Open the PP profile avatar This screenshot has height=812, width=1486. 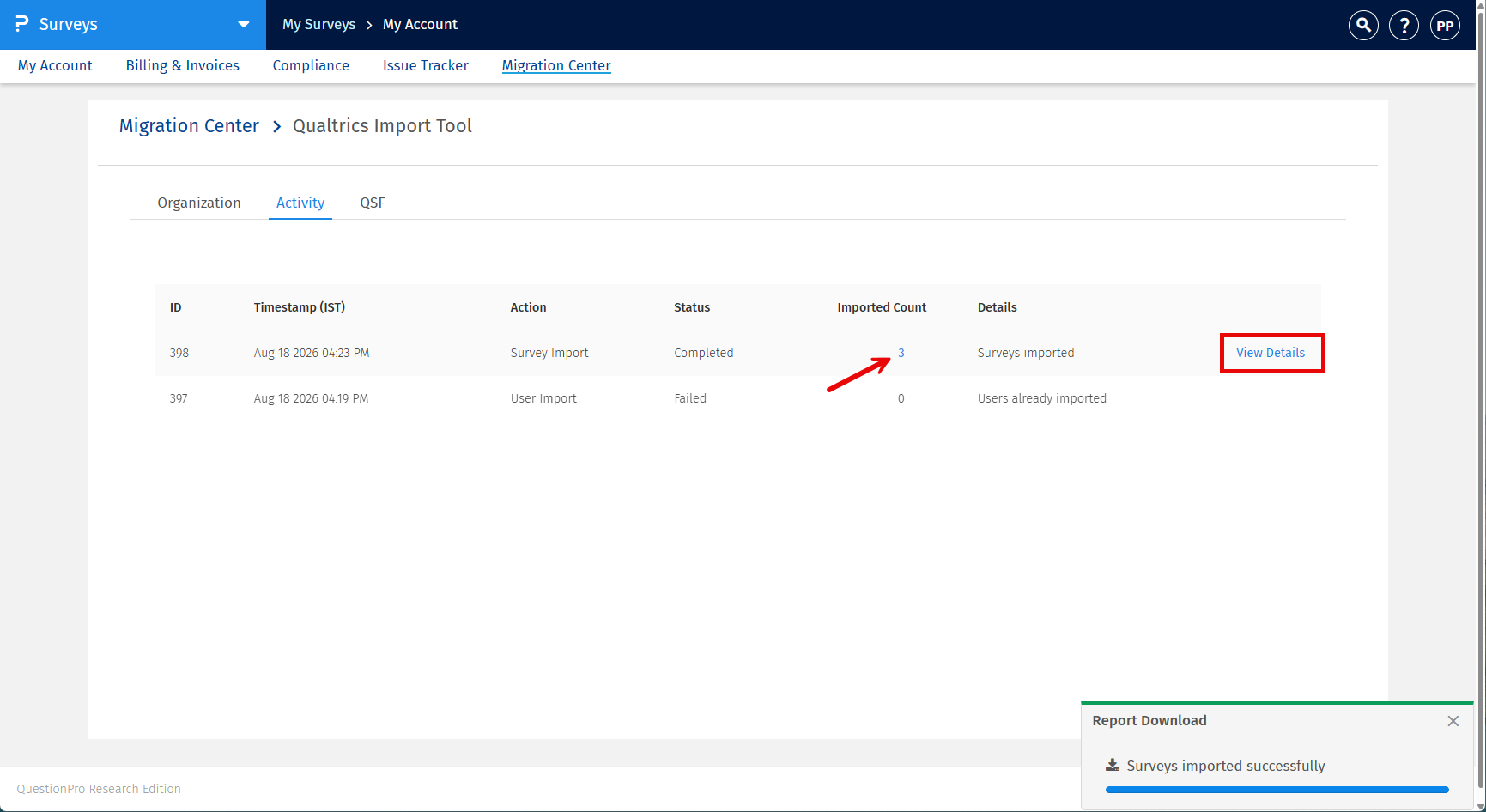(1446, 25)
